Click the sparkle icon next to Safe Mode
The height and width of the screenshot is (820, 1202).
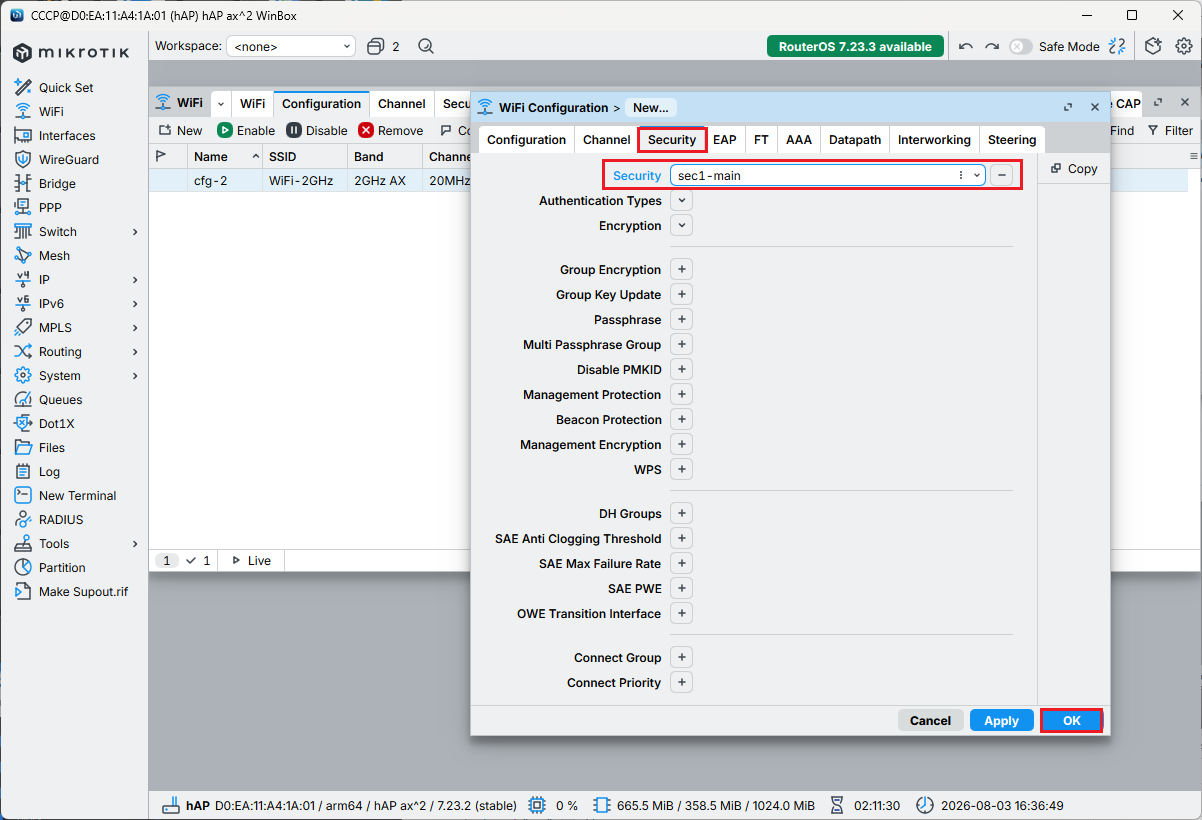point(1118,46)
